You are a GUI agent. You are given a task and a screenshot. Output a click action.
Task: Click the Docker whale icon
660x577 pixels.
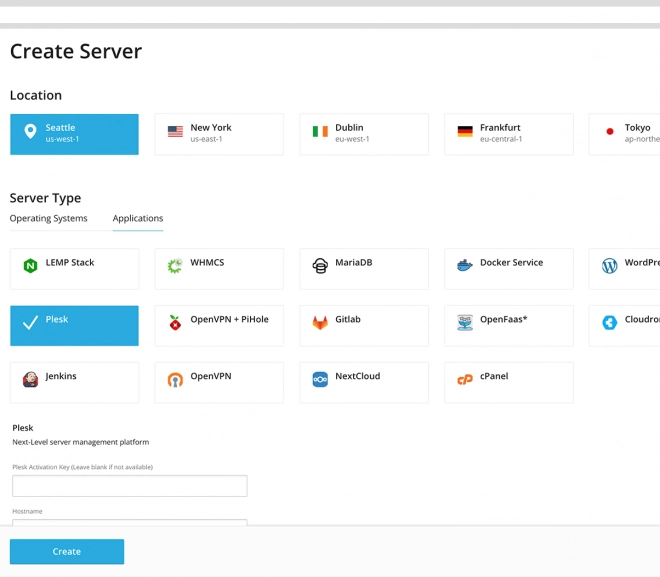465,266
